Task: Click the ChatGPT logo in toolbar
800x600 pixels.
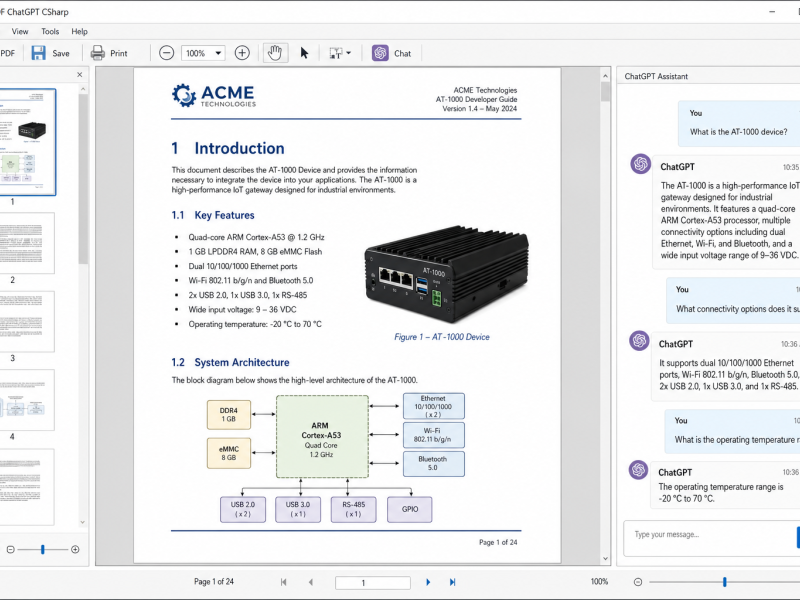Action: (x=380, y=53)
